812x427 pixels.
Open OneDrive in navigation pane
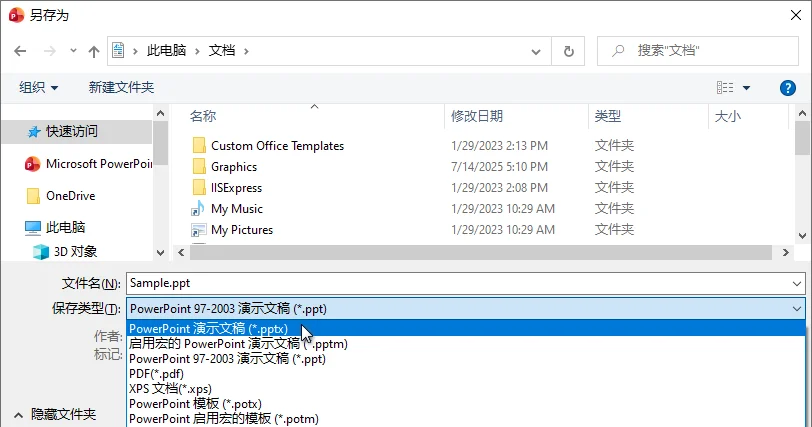[70, 196]
